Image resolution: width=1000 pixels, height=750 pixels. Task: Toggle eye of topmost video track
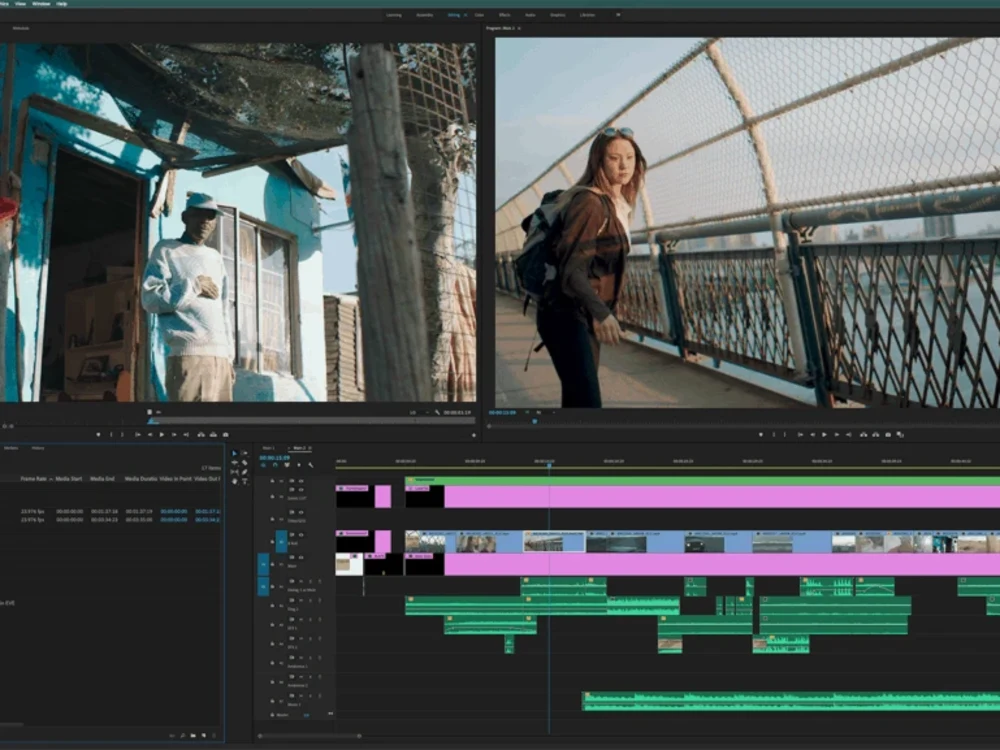(x=301, y=481)
